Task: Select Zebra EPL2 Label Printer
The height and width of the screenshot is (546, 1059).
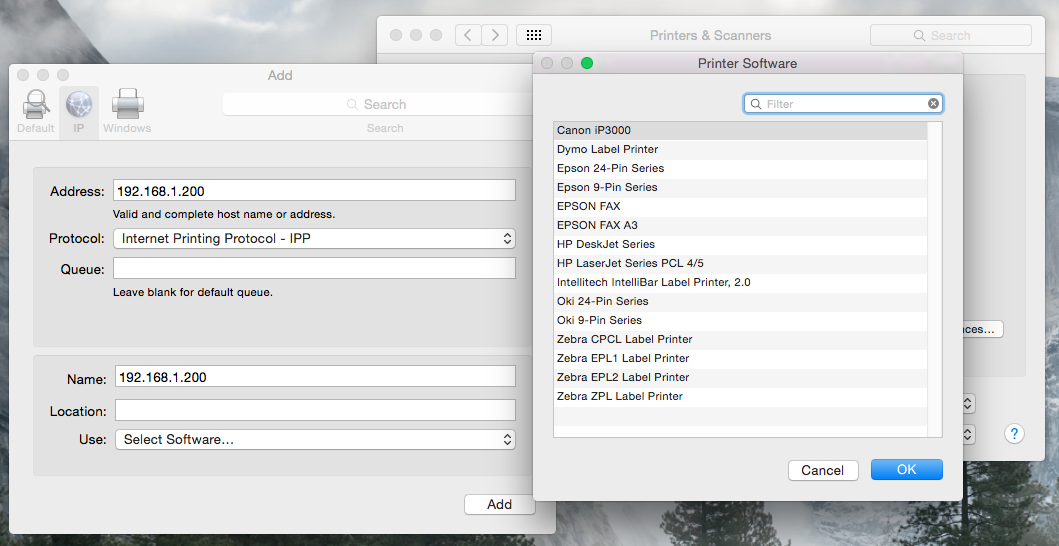Action: [x=740, y=377]
